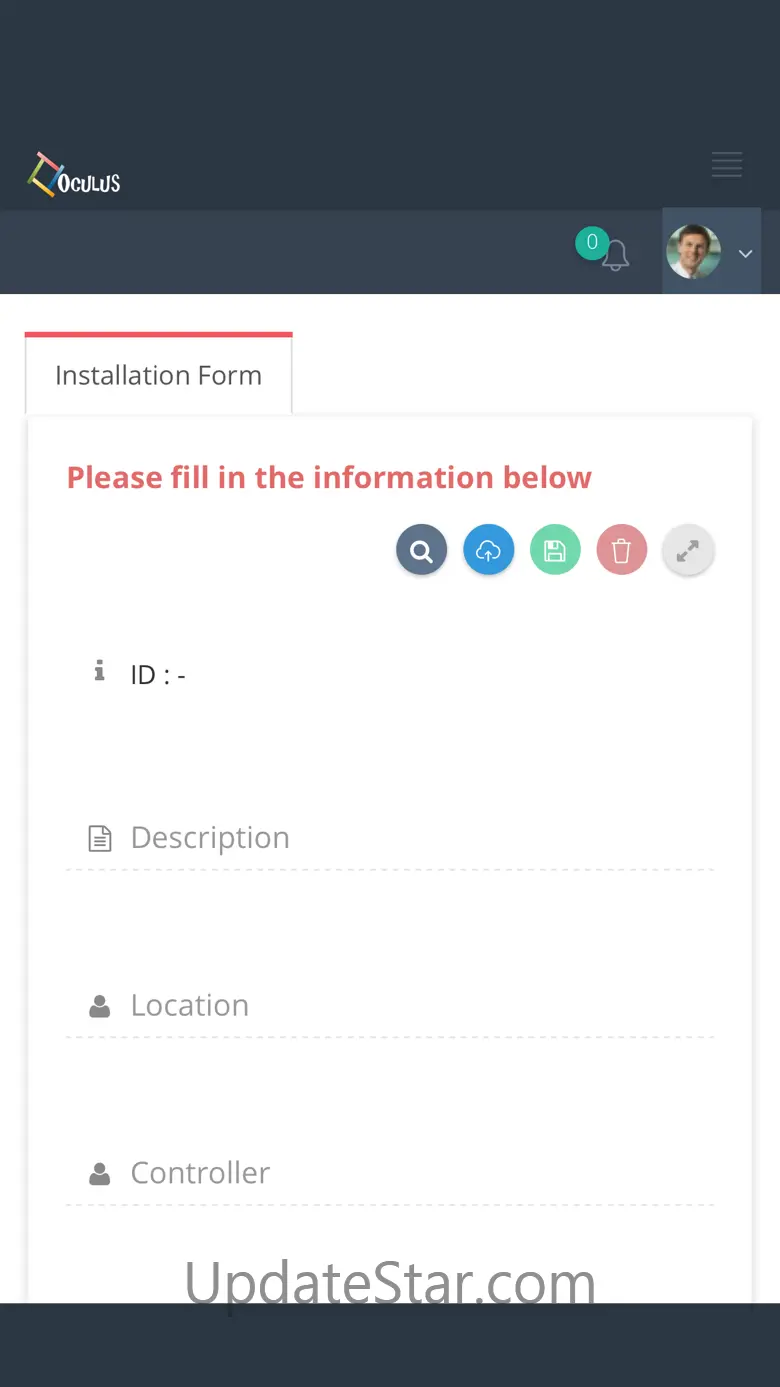Open notifications via the bell icon
The width and height of the screenshot is (780, 1387).
(x=615, y=255)
